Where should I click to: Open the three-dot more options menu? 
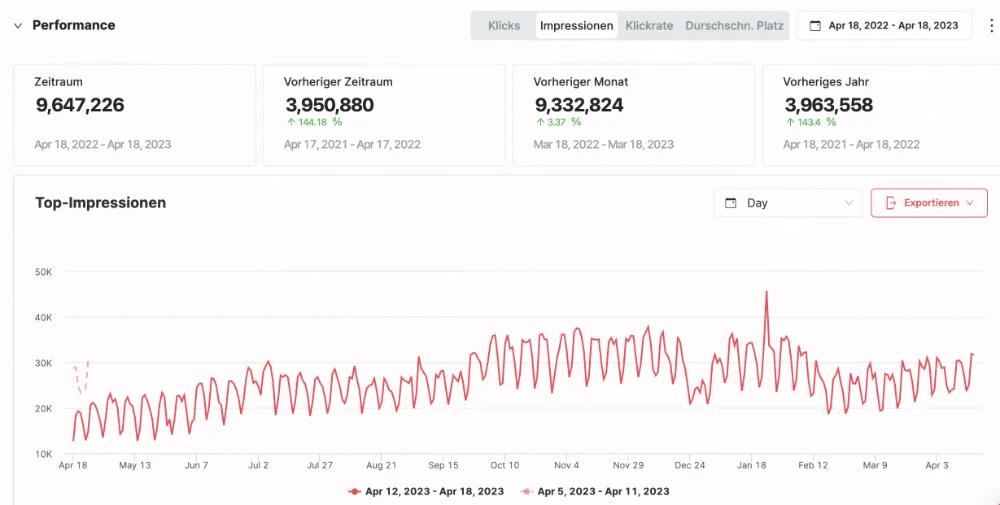991,26
